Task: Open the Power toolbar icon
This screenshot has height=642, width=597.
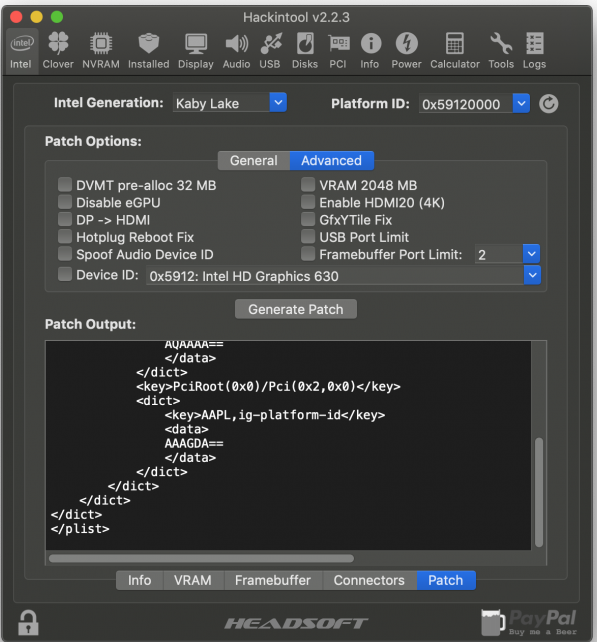Action: [x=406, y=51]
